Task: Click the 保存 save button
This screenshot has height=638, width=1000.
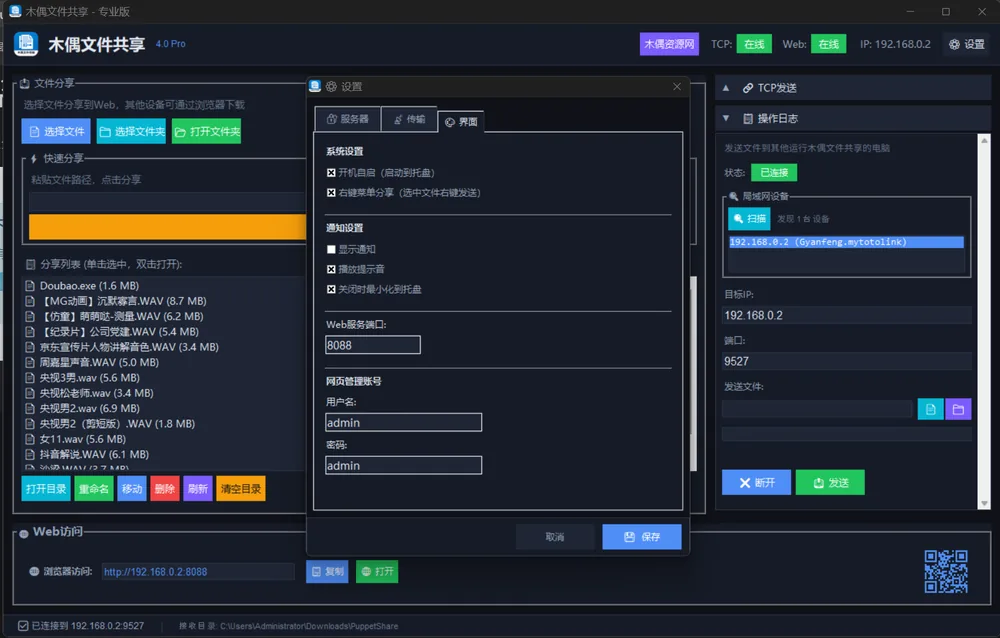Action: [x=642, y=537]
